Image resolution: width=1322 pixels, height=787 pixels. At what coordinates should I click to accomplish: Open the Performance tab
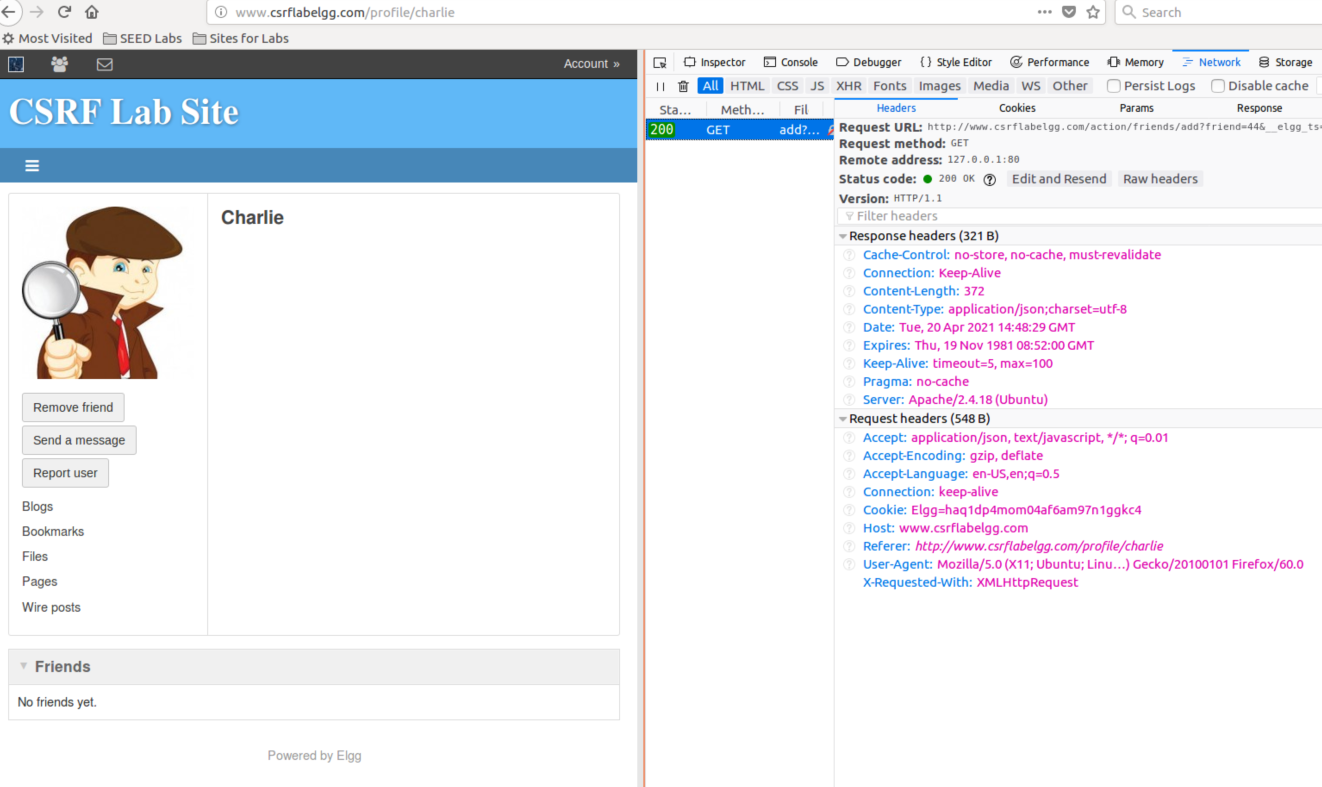(x=1050, y=62)
